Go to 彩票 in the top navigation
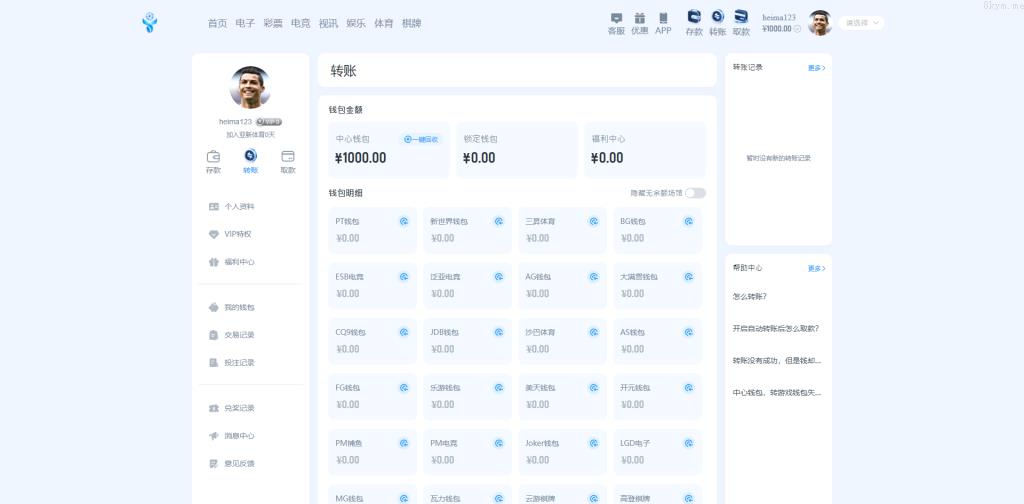Screen dimensions: 1024x504 273,23
